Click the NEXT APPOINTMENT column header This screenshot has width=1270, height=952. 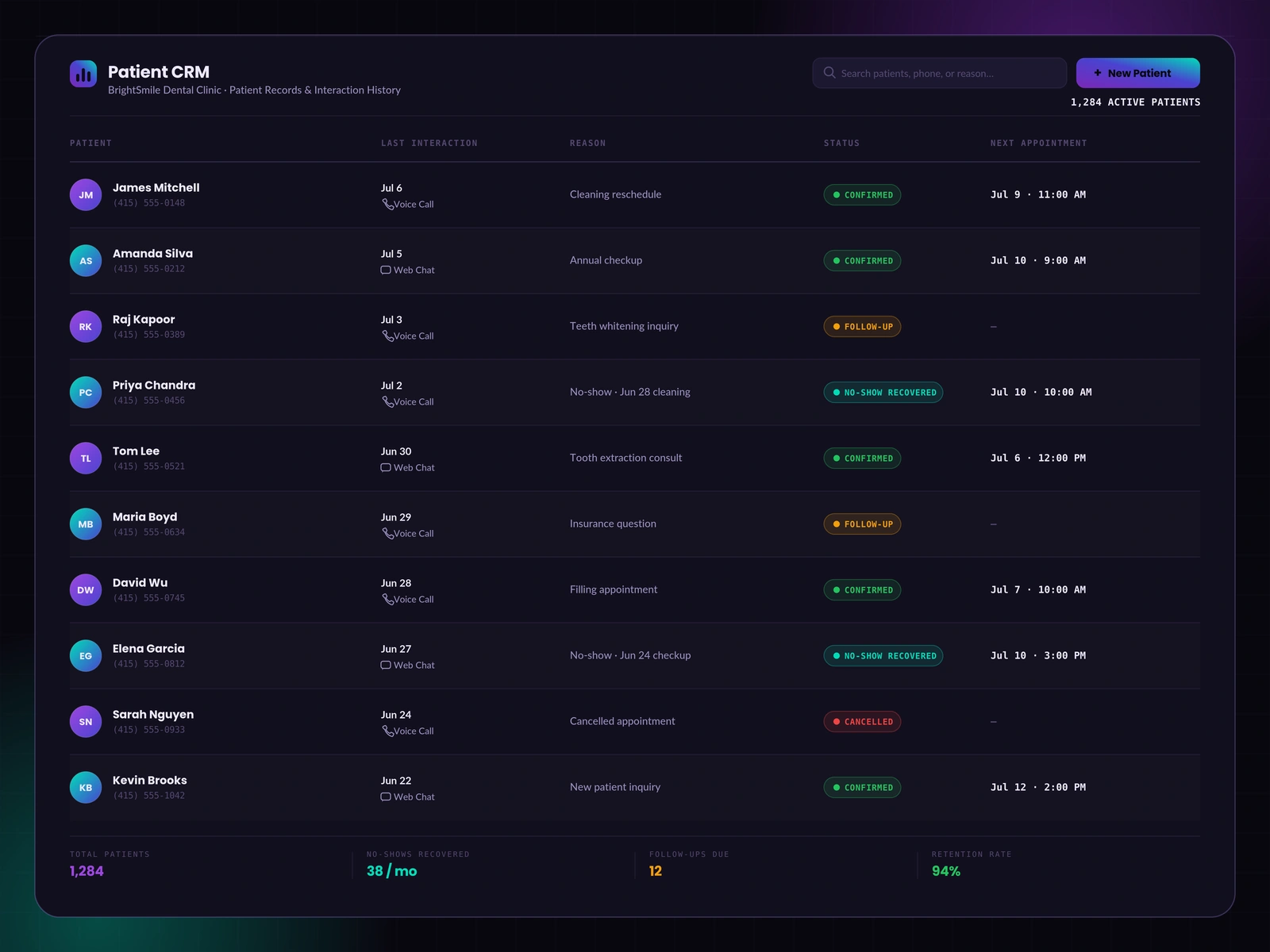click(x=1038, y=144)
